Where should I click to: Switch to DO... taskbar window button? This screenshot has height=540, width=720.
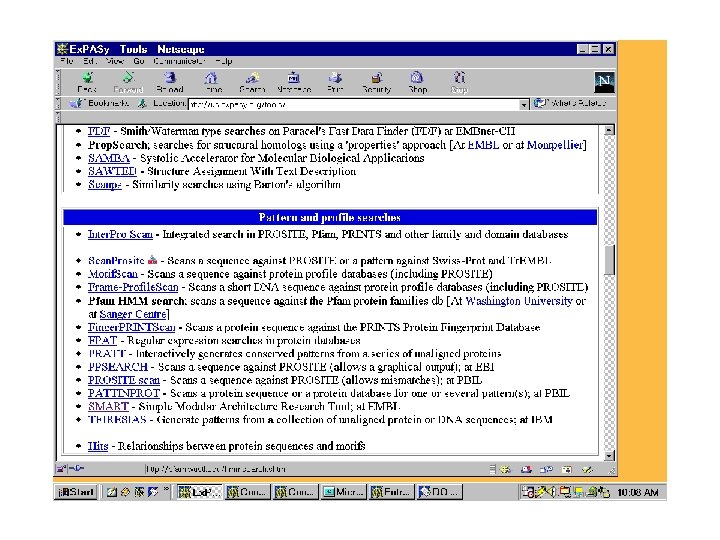439,492
